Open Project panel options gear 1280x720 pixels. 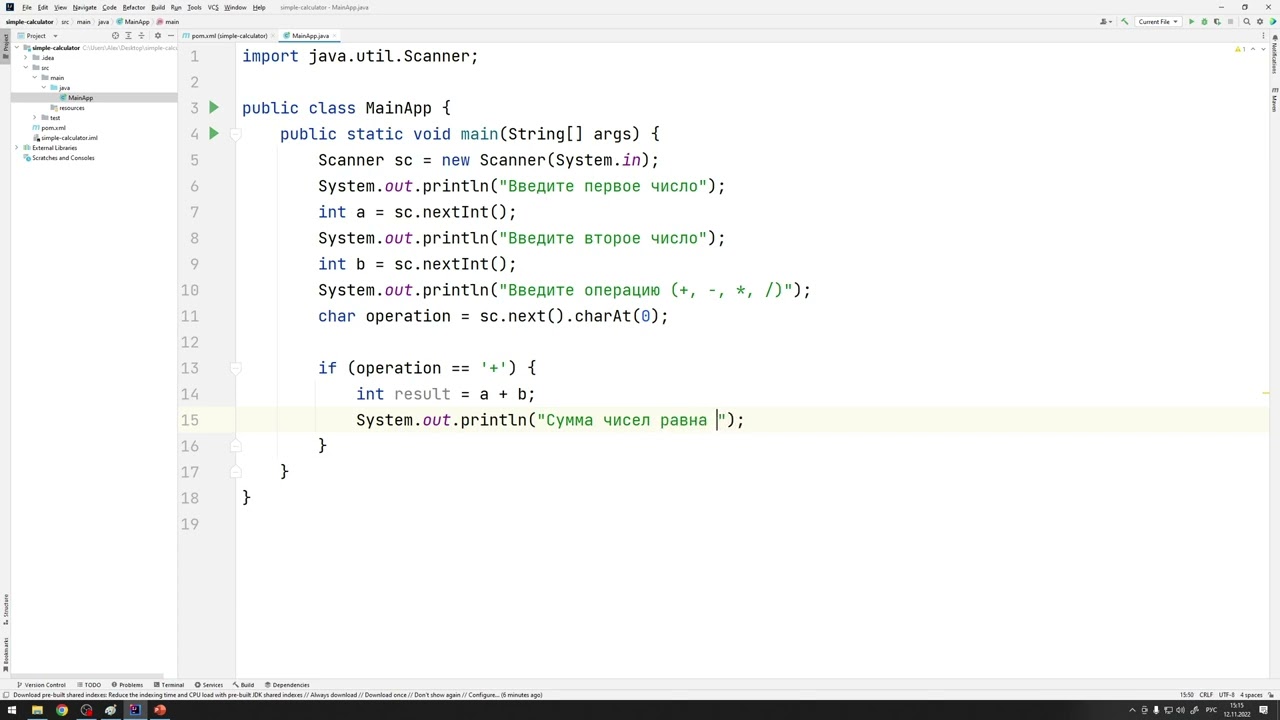(x=158, y=35)
